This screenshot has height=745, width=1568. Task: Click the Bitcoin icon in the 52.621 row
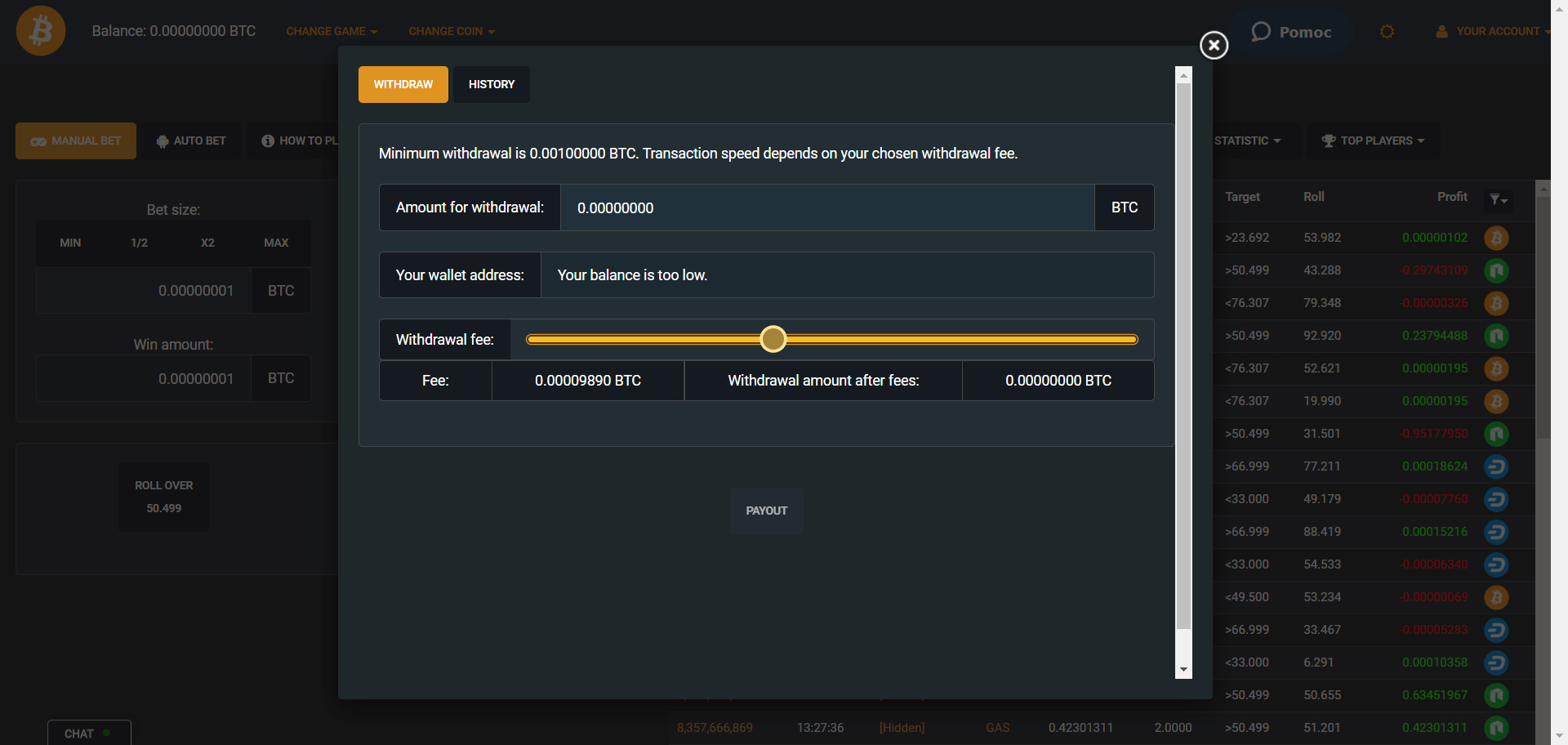1496,368
